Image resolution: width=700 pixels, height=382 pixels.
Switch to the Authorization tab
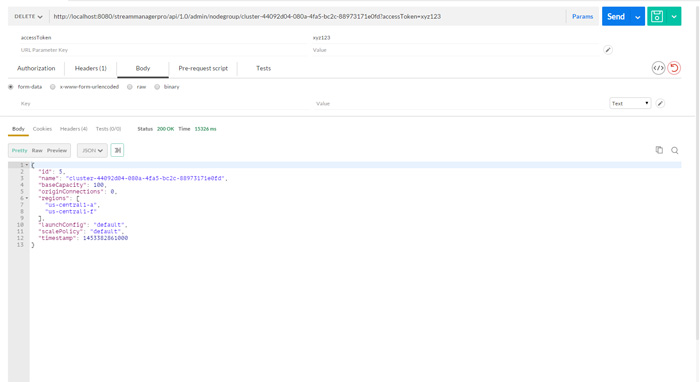36,68
